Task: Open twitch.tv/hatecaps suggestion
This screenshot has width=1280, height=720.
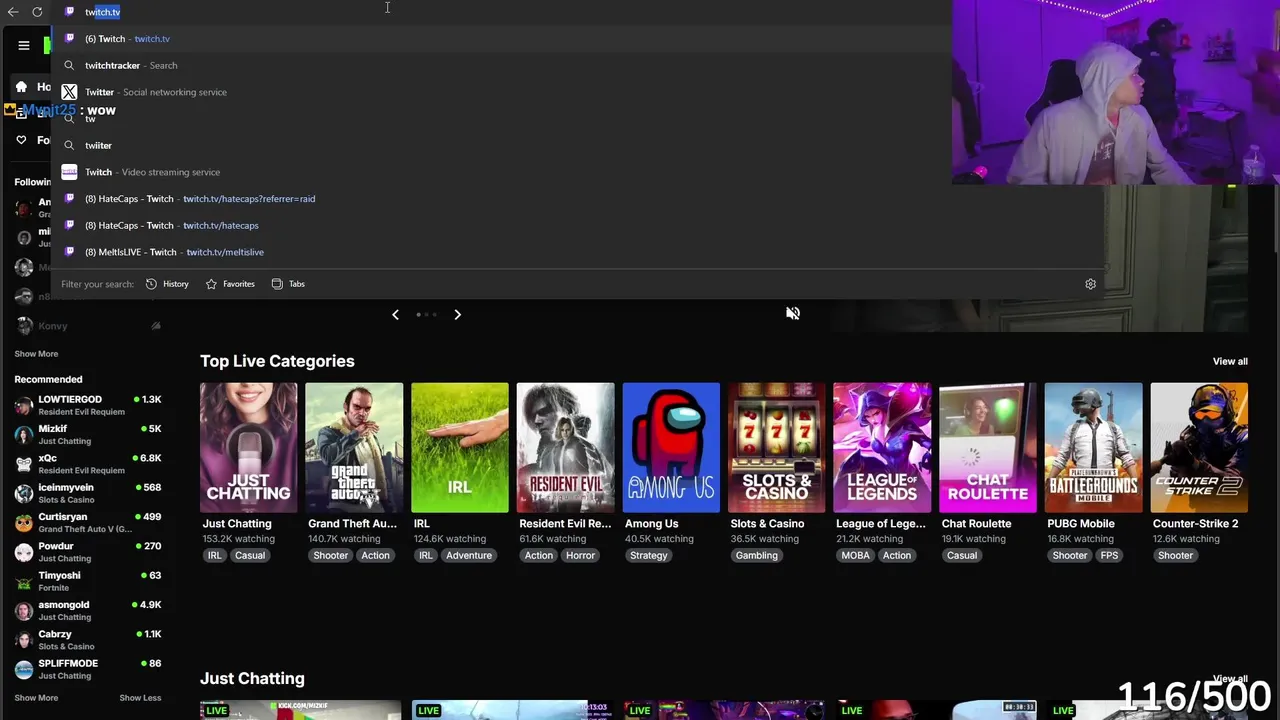Action: click(x=578, y=225)
